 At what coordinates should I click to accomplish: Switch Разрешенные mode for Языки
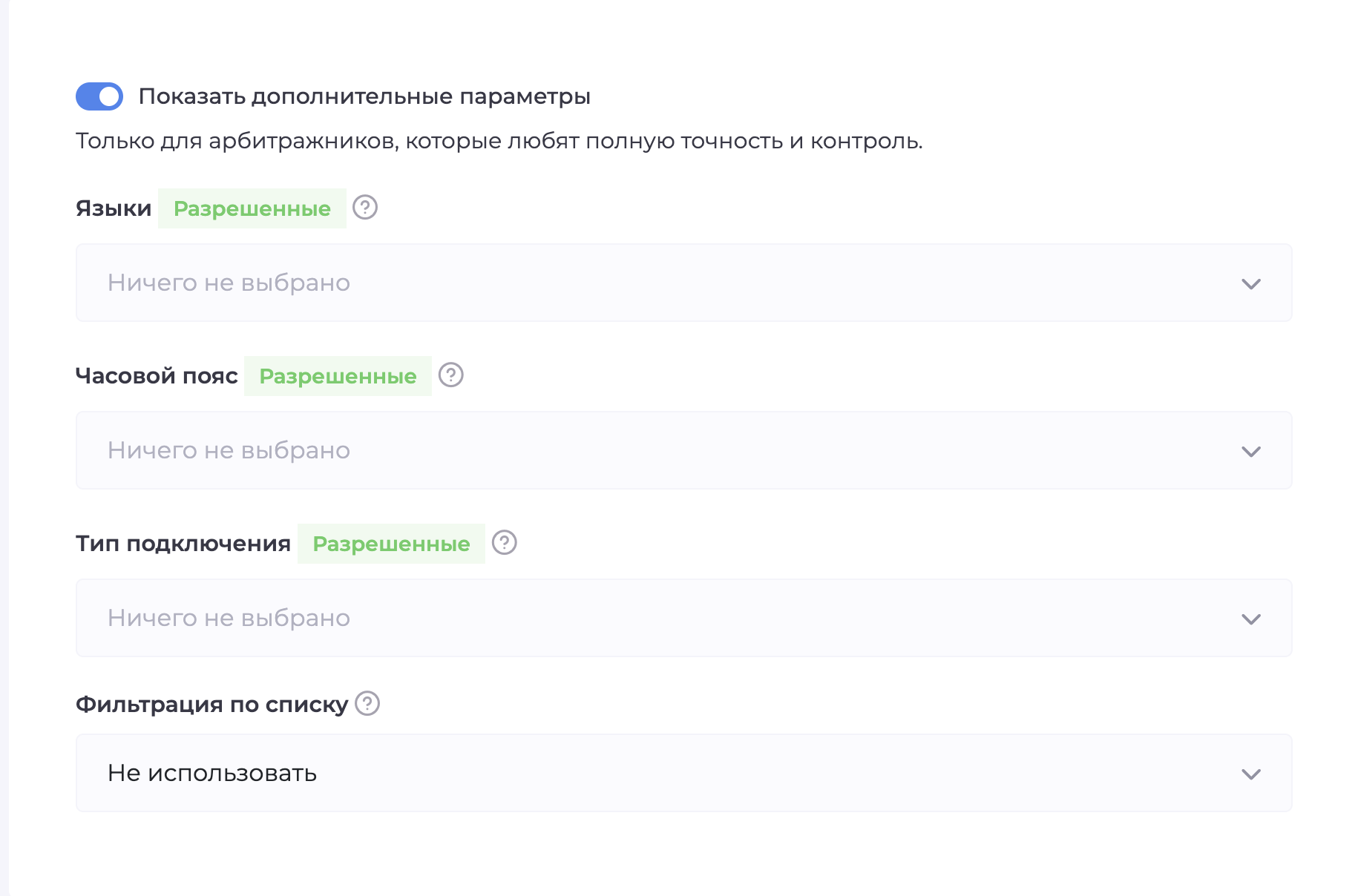click(x=252, y=208)
